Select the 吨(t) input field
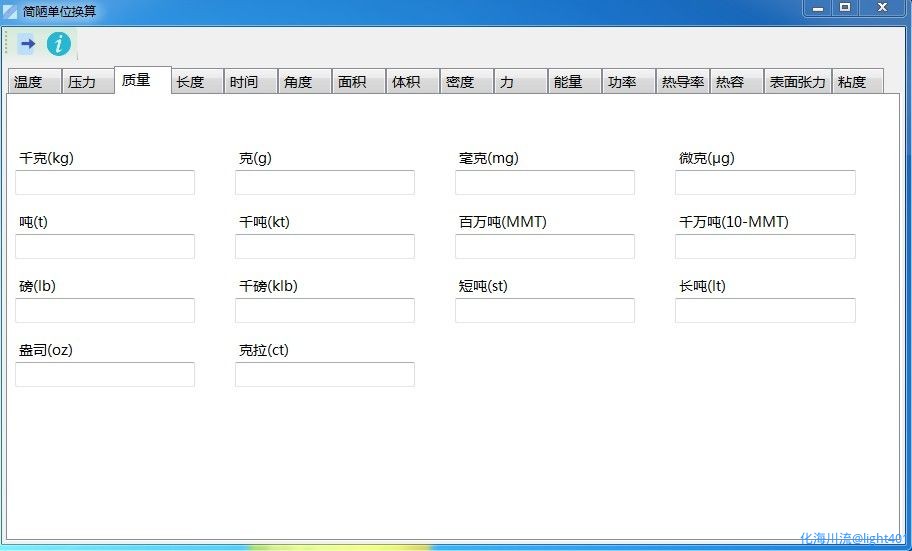The height and width of the screenshot is (551, 912). (105, 247)
